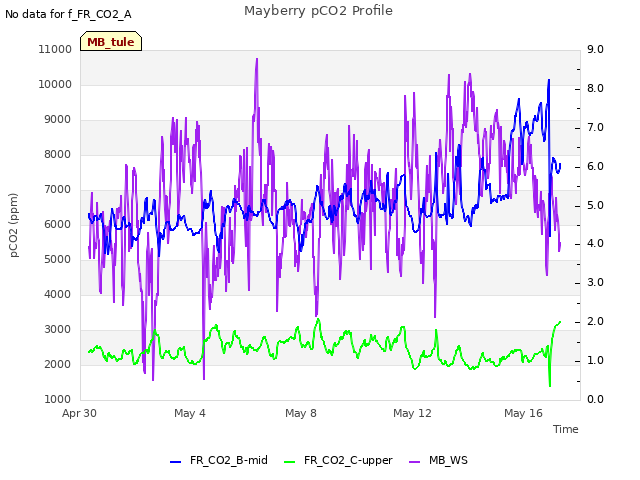Click the 10000 left axis value

[x=55, y=84]
